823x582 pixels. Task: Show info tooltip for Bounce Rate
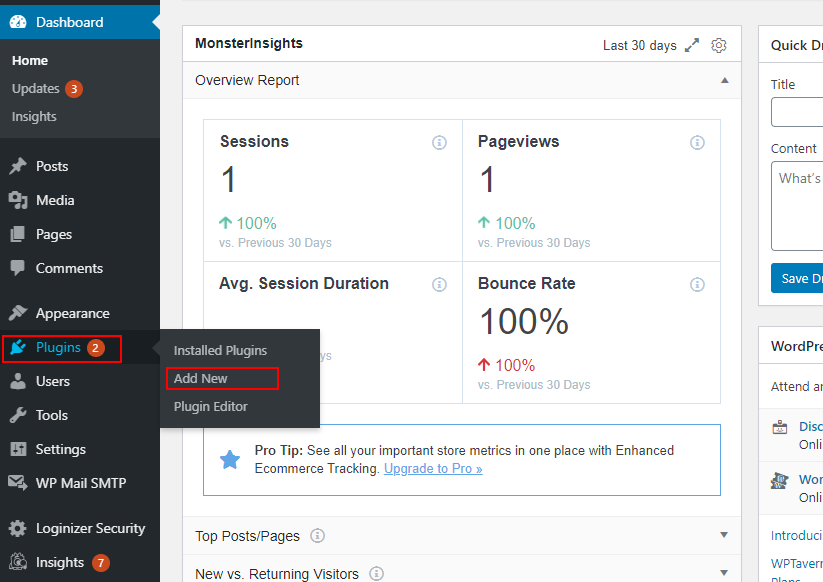tap(697, 284)
